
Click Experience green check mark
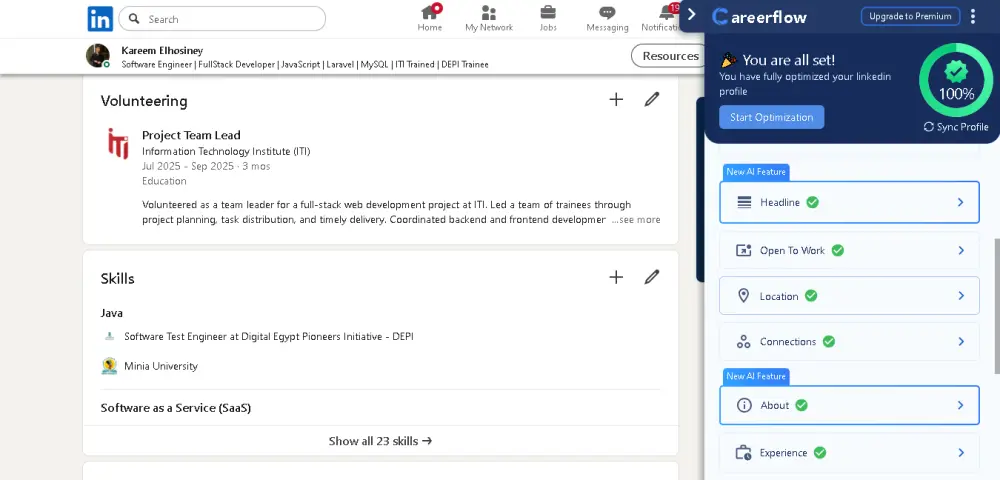[x=820, y=453]
